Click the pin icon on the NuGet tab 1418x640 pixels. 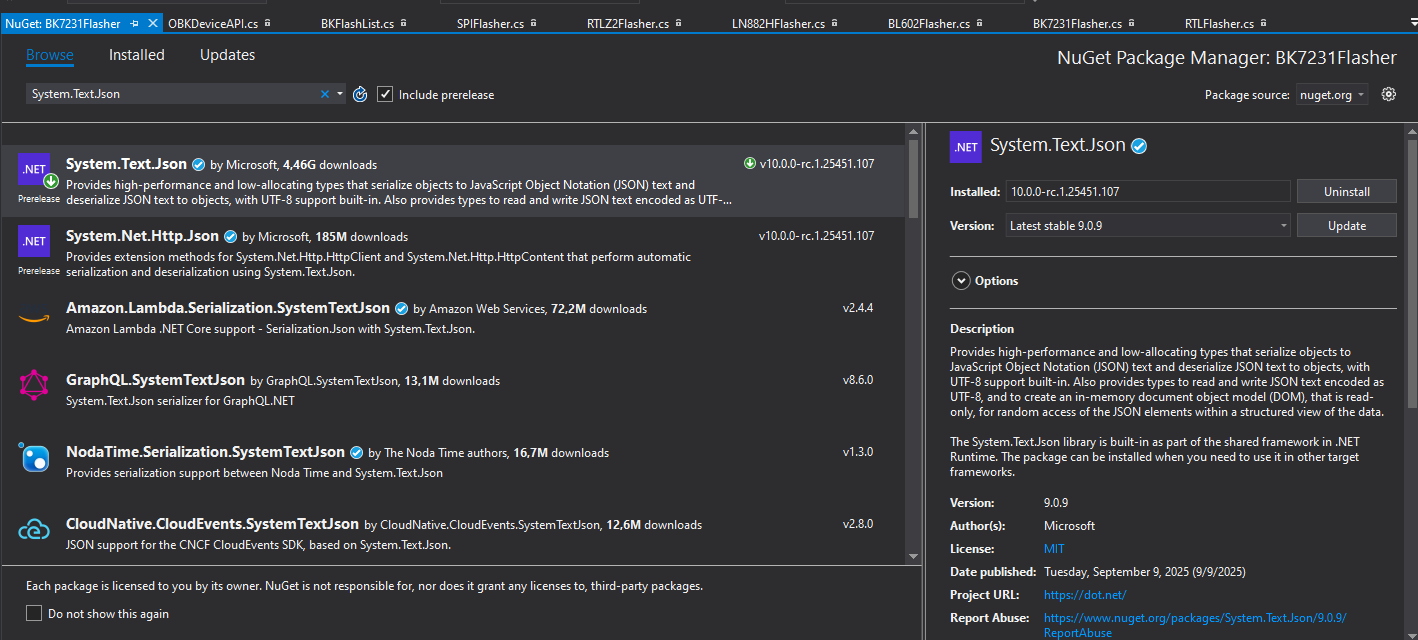[x=135, y=23]
